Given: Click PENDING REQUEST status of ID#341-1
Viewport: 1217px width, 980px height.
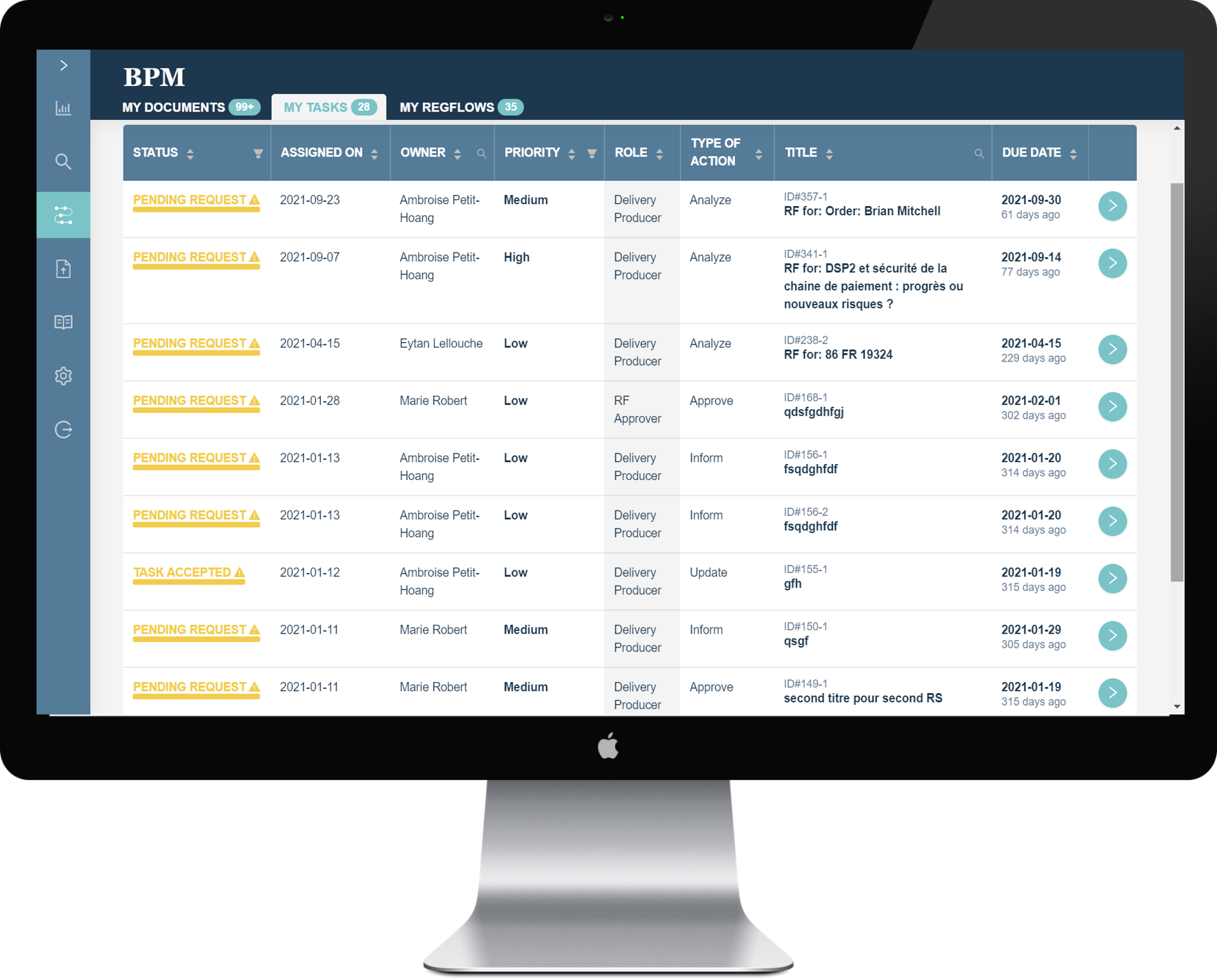Looking at the screenshot, I should (197, 258).
